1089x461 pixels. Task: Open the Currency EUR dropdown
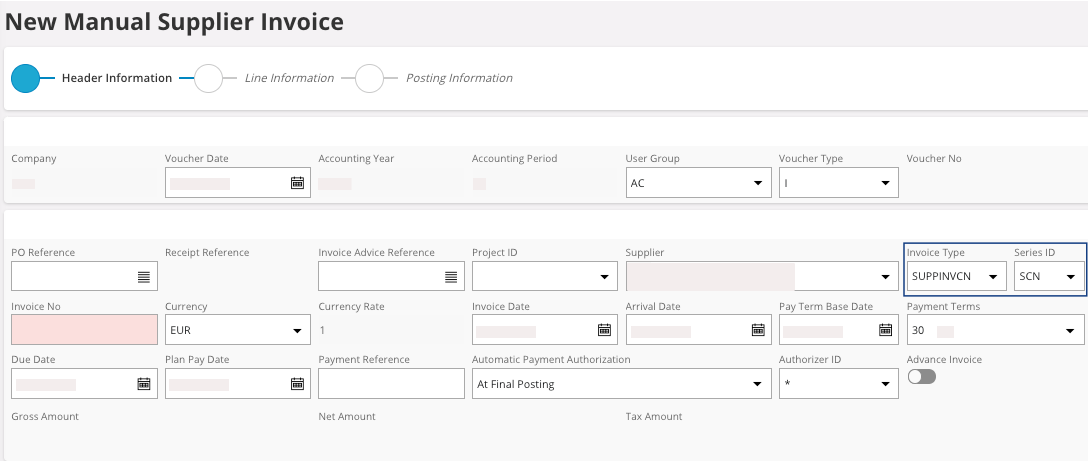(x=297, y=330)
